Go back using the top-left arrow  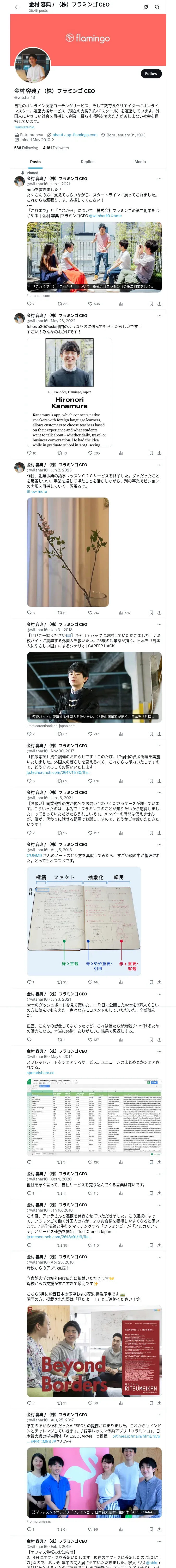pyautogui.click(x=17, y=7)
